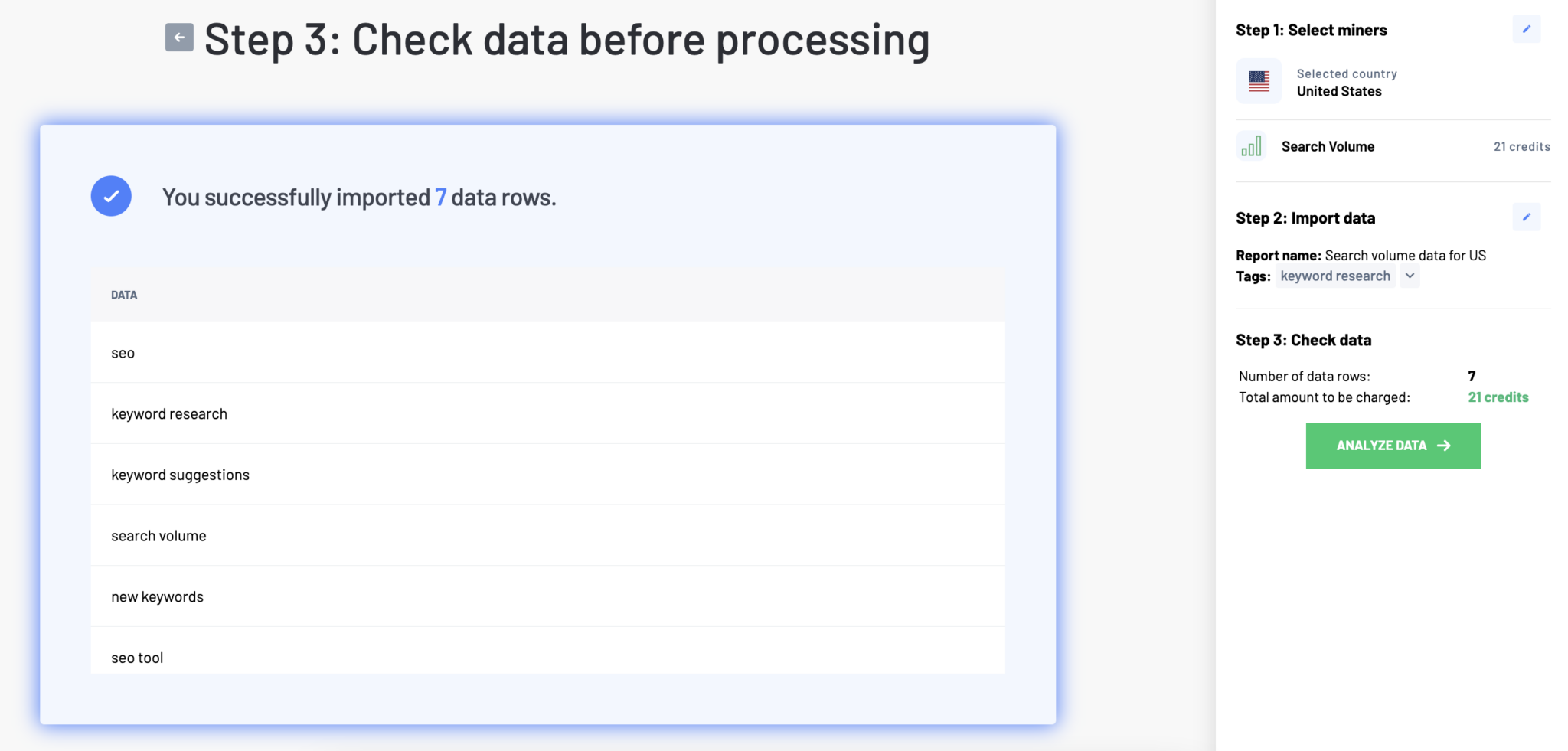Collapse the tag selector beside keyword research
1568x751 pixels.
(1409, 276)
